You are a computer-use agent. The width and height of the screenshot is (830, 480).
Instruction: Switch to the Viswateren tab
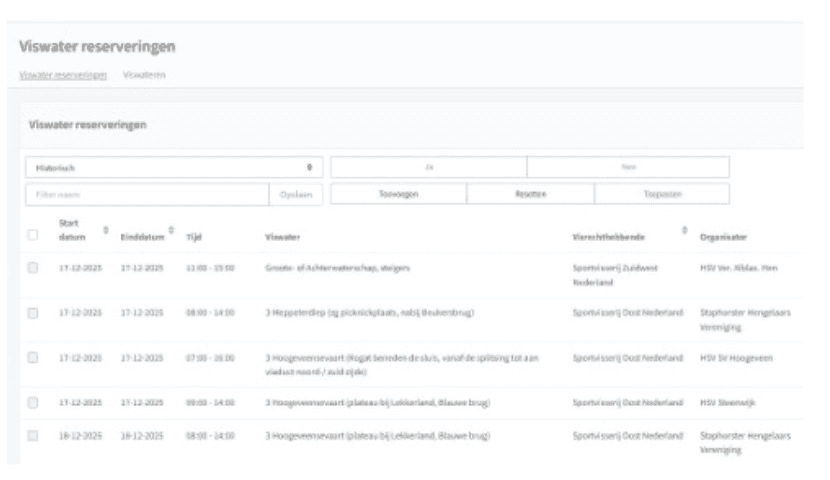[x=144, y=75]
